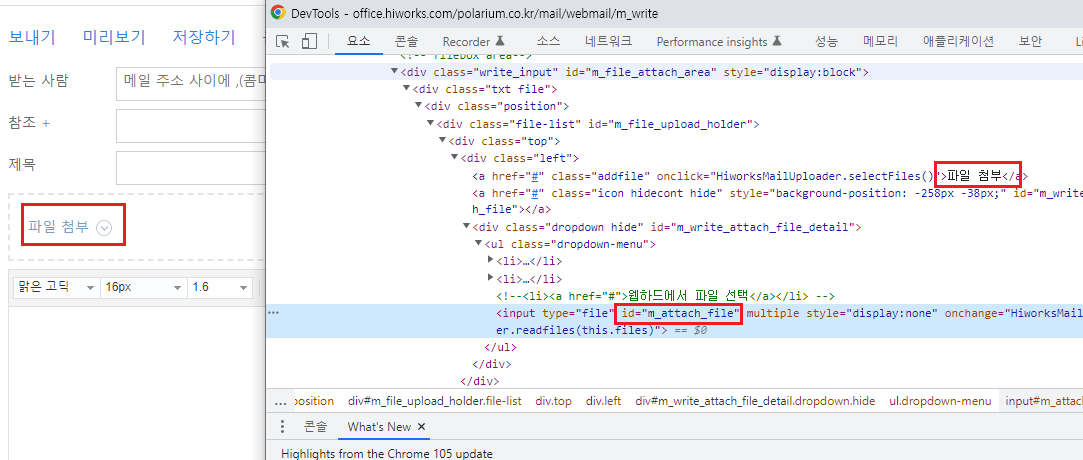
Task: Toggle the device toolbar icon in DevTools
Action: coord(309,41)
